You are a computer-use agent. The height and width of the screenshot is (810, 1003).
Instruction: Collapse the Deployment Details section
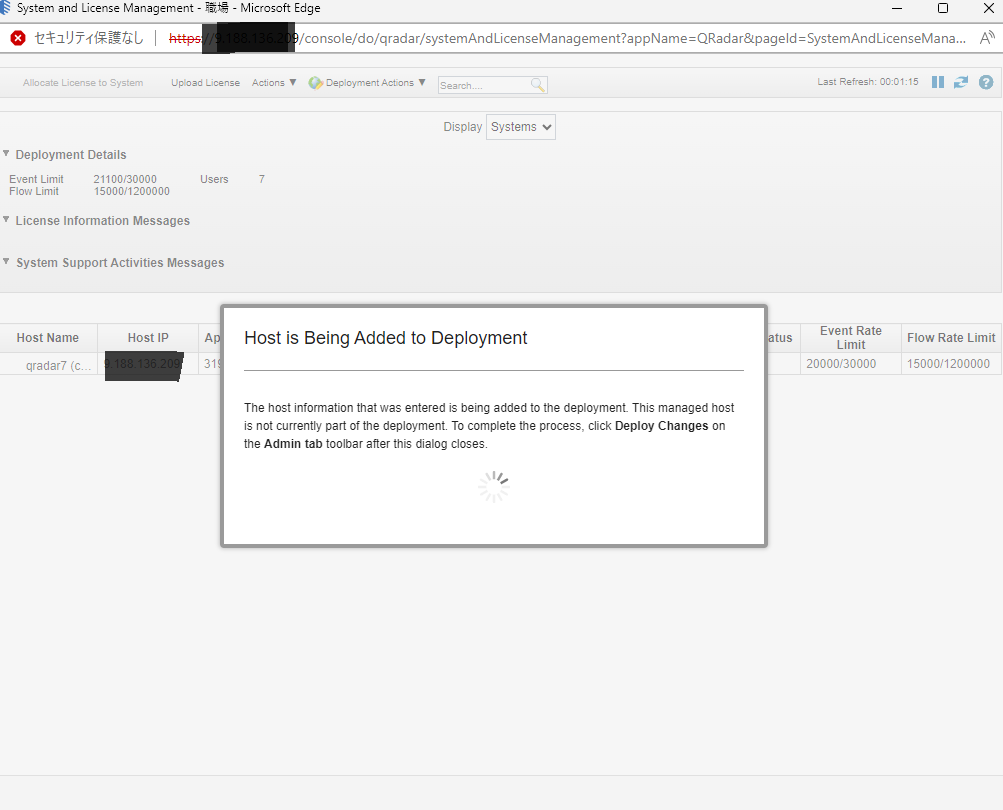click(x=6, y=154)
